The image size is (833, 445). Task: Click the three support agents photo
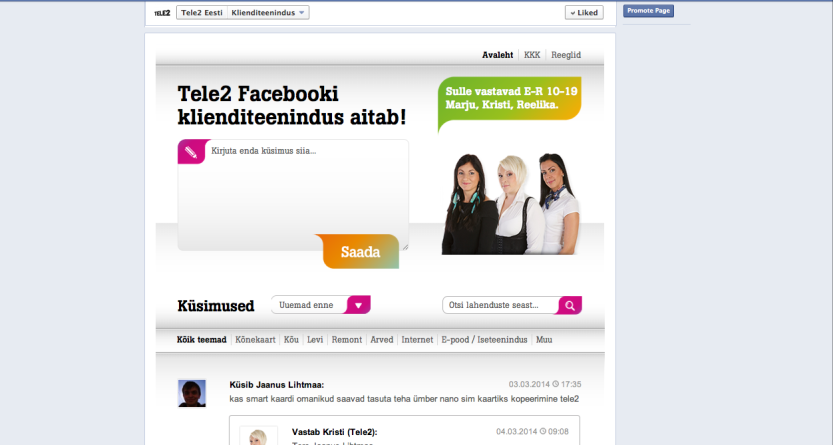point(511,204)
